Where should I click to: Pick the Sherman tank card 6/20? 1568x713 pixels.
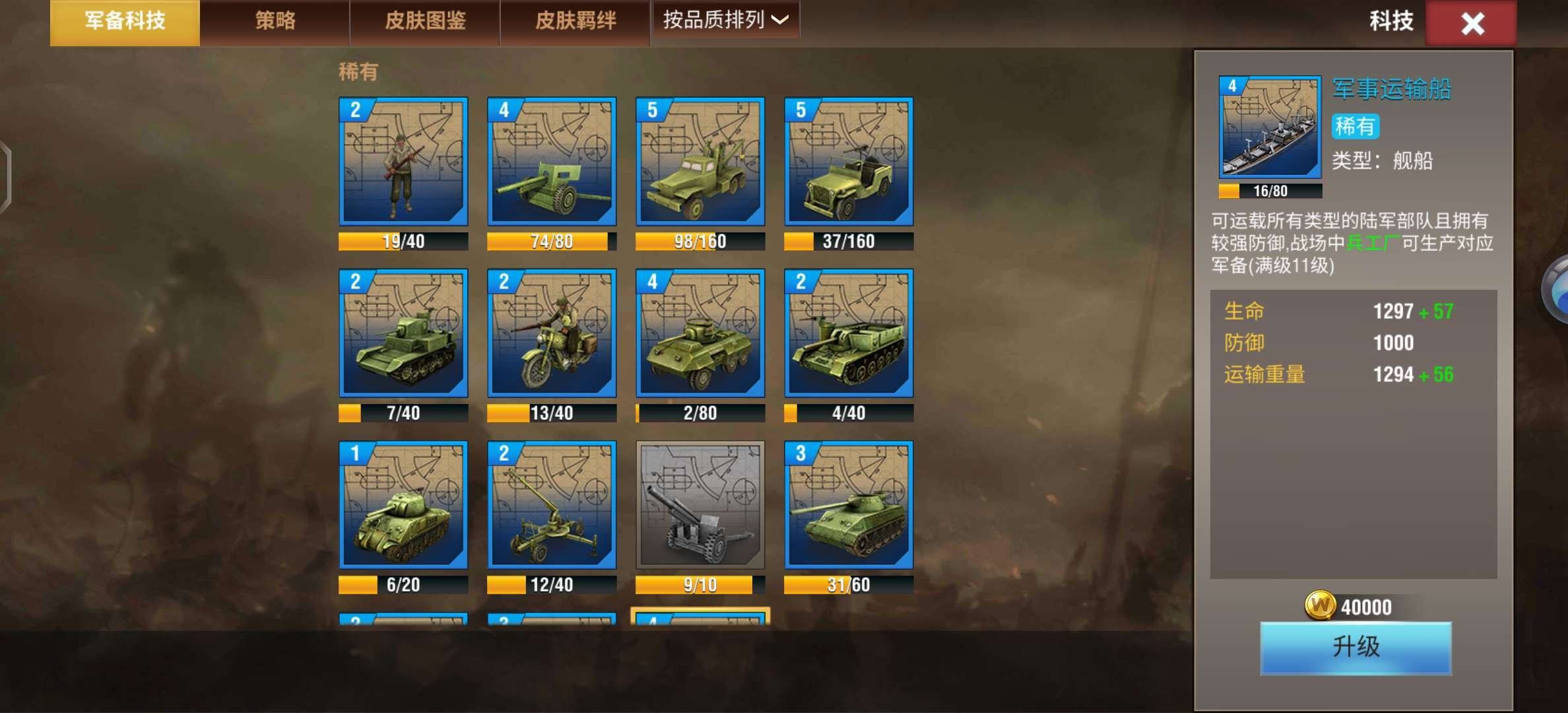point(403,505)
